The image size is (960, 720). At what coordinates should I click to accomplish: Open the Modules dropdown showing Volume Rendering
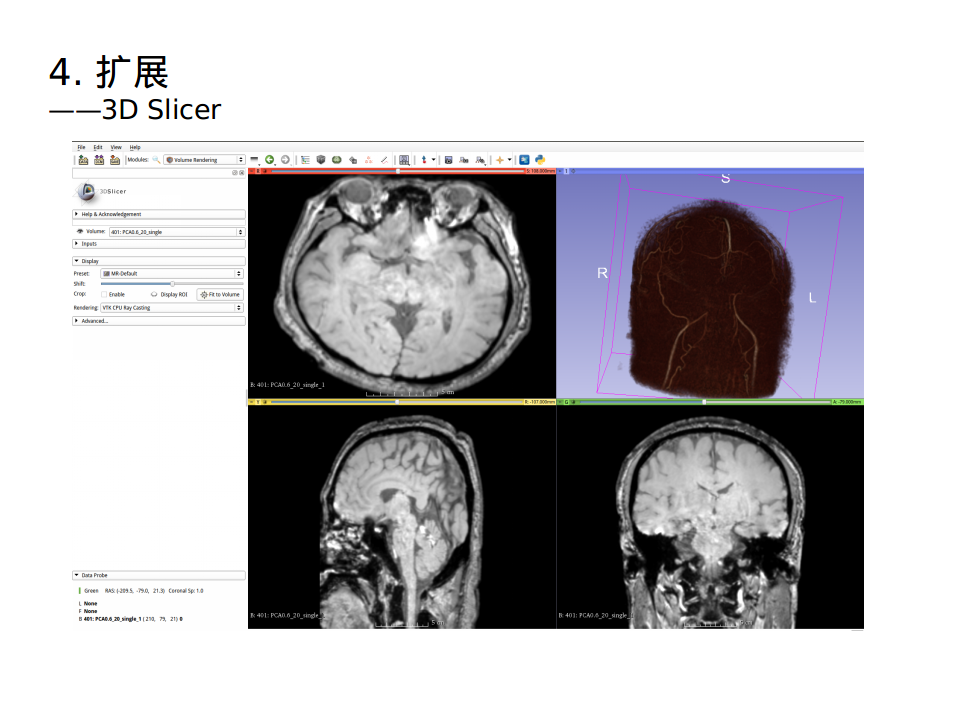click(x=204, y=160)
